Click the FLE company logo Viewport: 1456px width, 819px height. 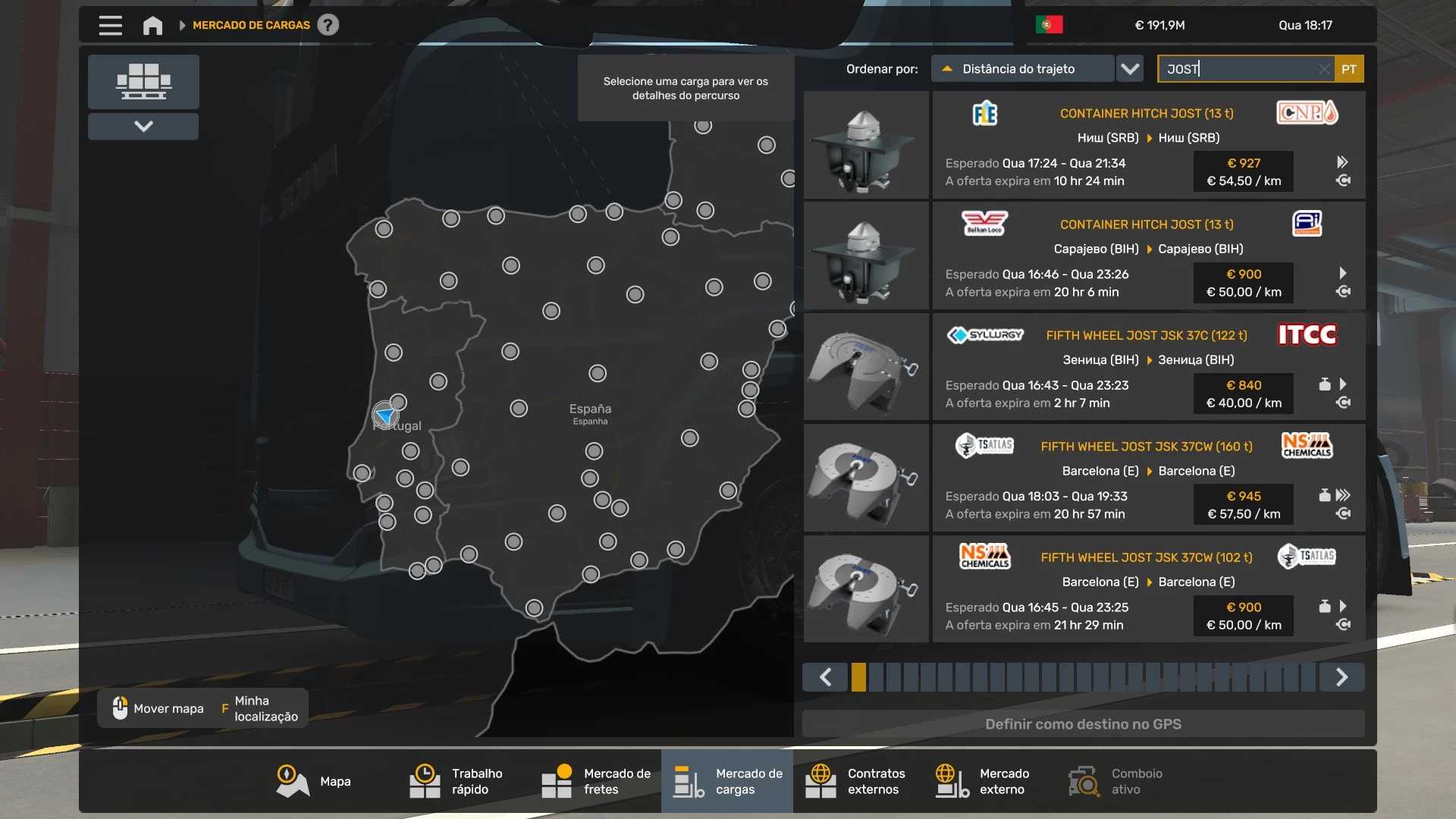coord(984,114)
